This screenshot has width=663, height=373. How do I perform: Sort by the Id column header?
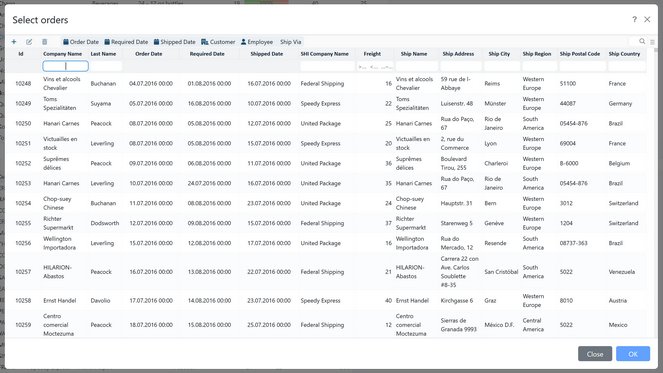pos(21,54)
